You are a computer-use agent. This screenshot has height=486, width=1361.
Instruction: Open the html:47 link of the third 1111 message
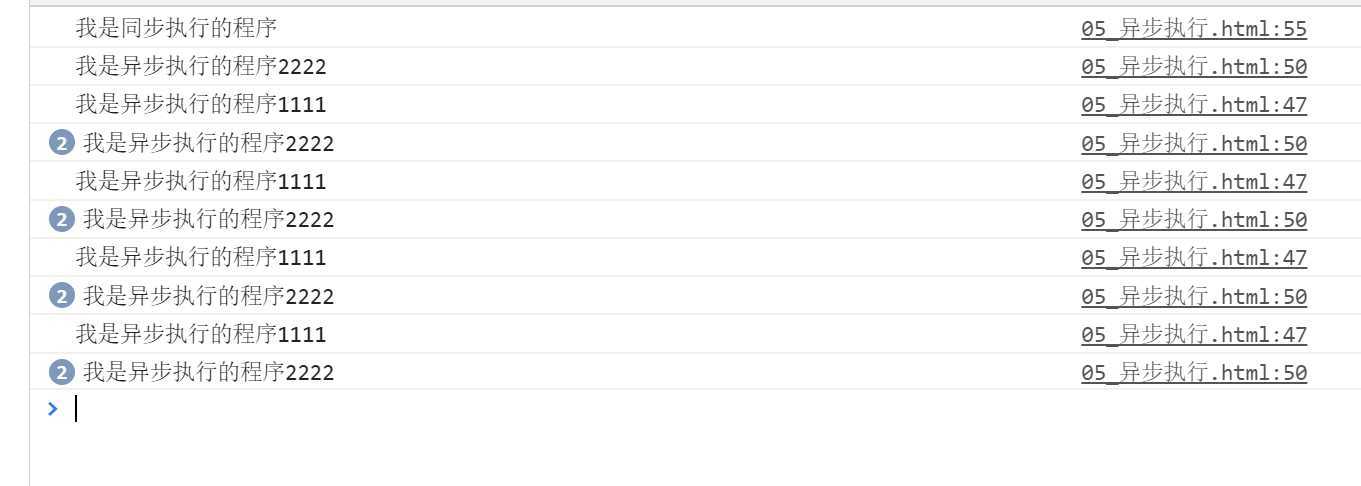coord(1194,258)
